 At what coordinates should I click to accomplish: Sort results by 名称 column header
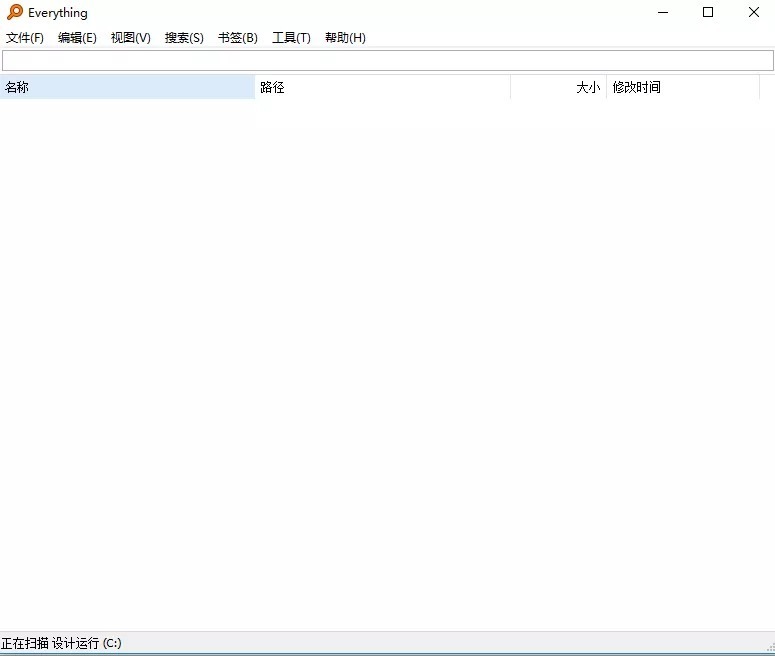(x=127, y=87)
